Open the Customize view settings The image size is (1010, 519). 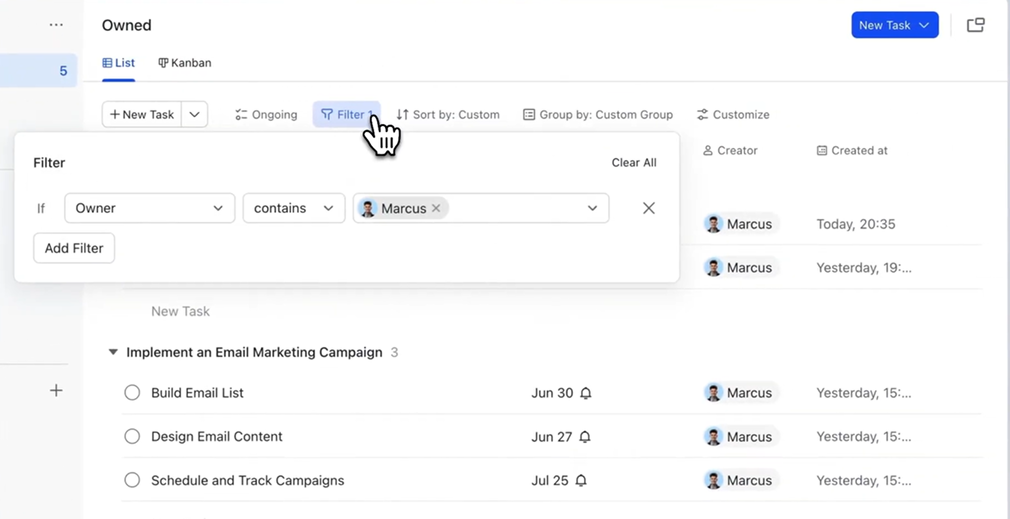tap(733, 115)
